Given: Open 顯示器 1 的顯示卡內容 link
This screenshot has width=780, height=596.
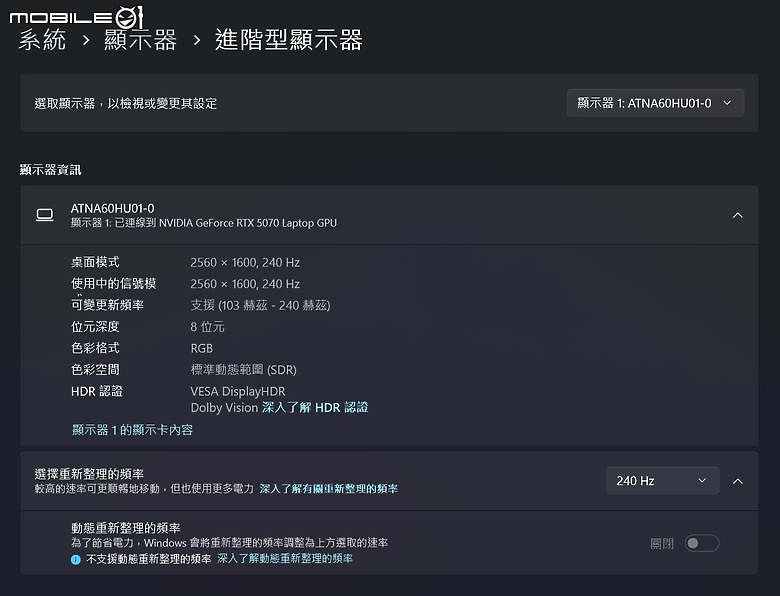Looking at the screenshot, I should pyautogui.click(x=132, y=430).
